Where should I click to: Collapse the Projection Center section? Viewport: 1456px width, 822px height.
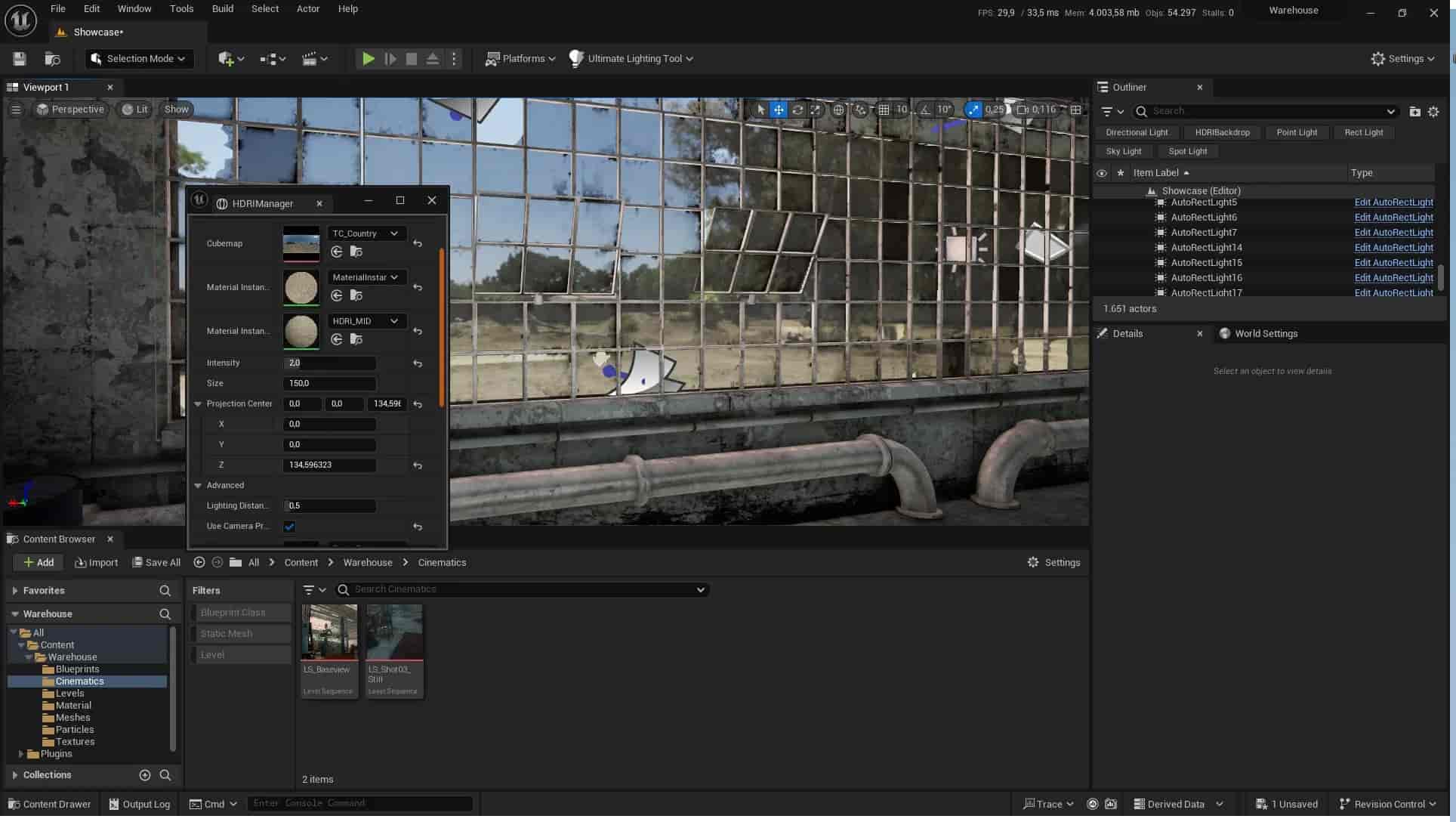pos(198,405)
